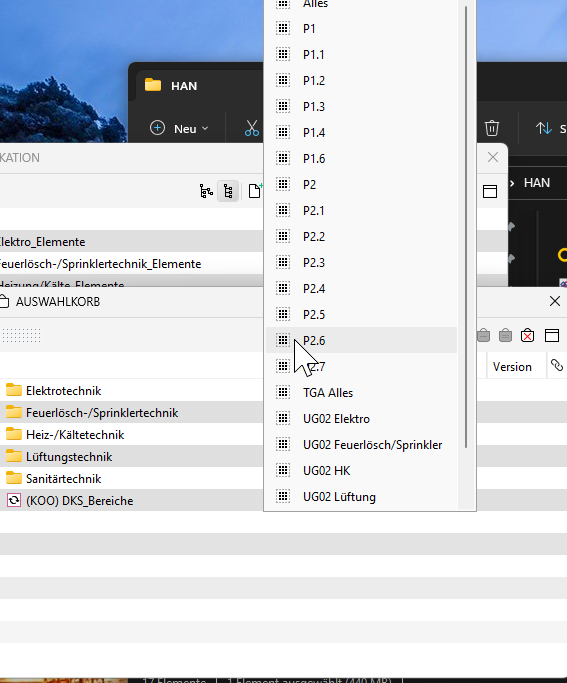Choose the UG02 Elektro entry
Image resolution: width=567 pixels, height=683 pixels.
coord(361,419)
